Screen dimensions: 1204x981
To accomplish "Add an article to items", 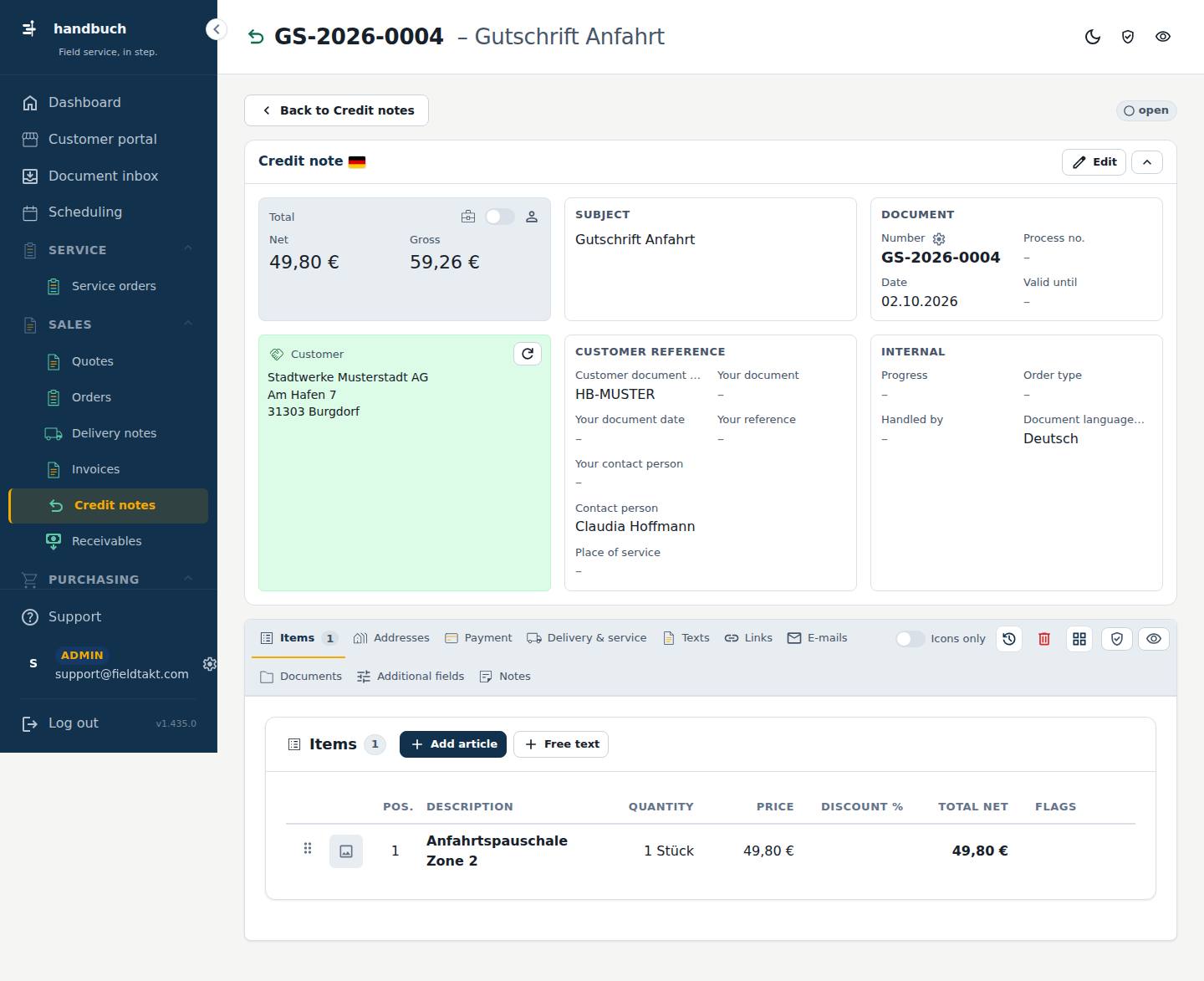I will [453, 744].
